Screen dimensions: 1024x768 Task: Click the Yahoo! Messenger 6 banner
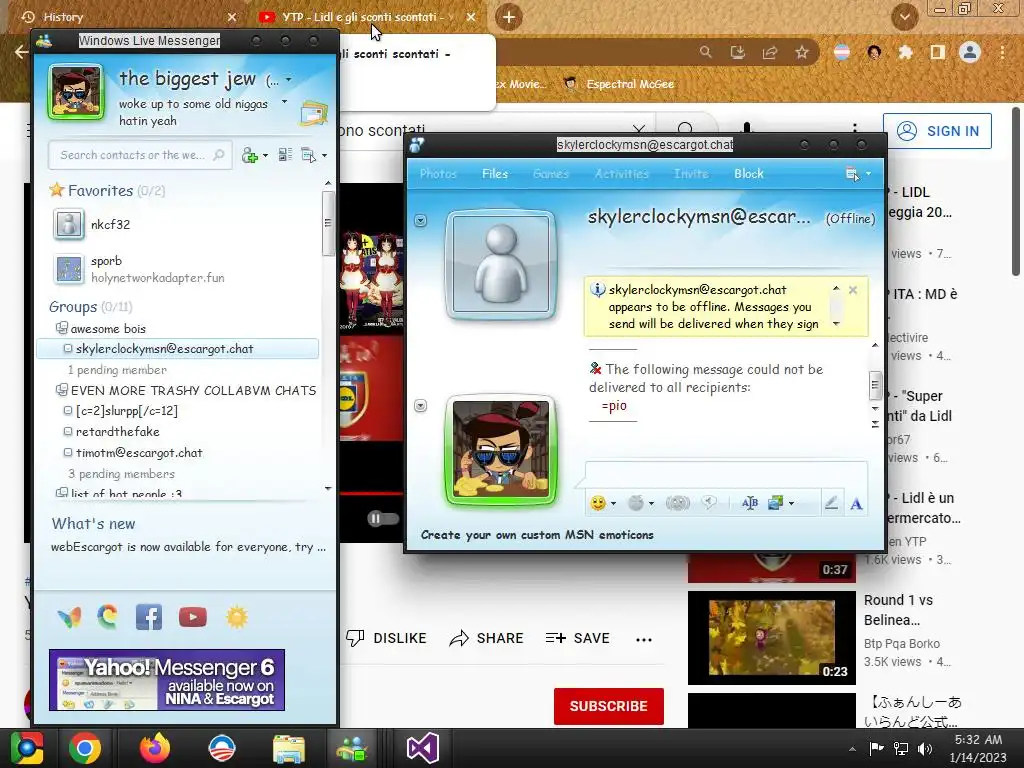(167, 680)
